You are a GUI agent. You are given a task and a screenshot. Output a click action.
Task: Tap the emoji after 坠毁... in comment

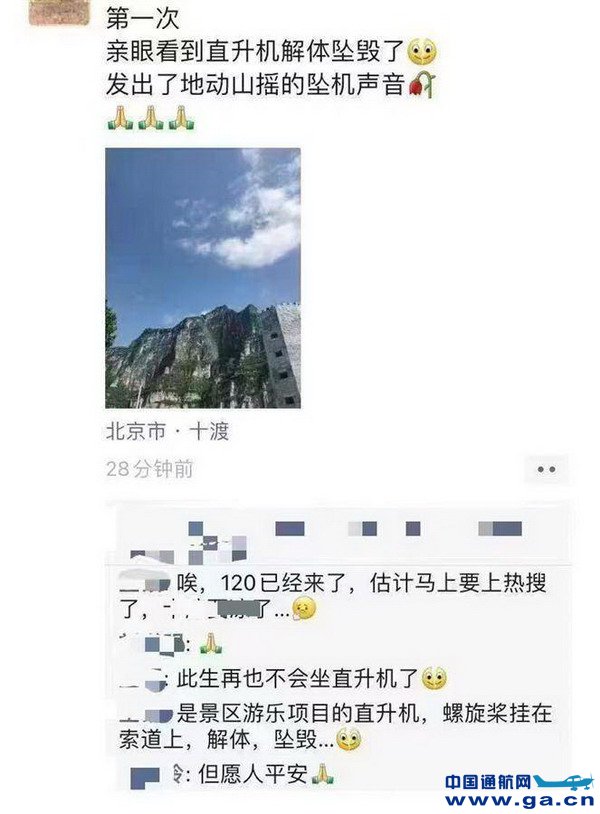pos(349,739)
